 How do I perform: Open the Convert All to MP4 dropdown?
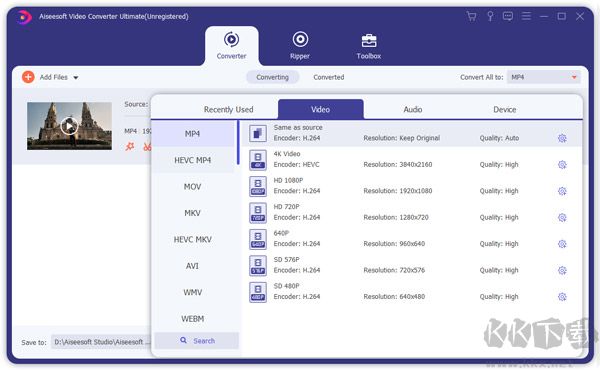(543, 77)
